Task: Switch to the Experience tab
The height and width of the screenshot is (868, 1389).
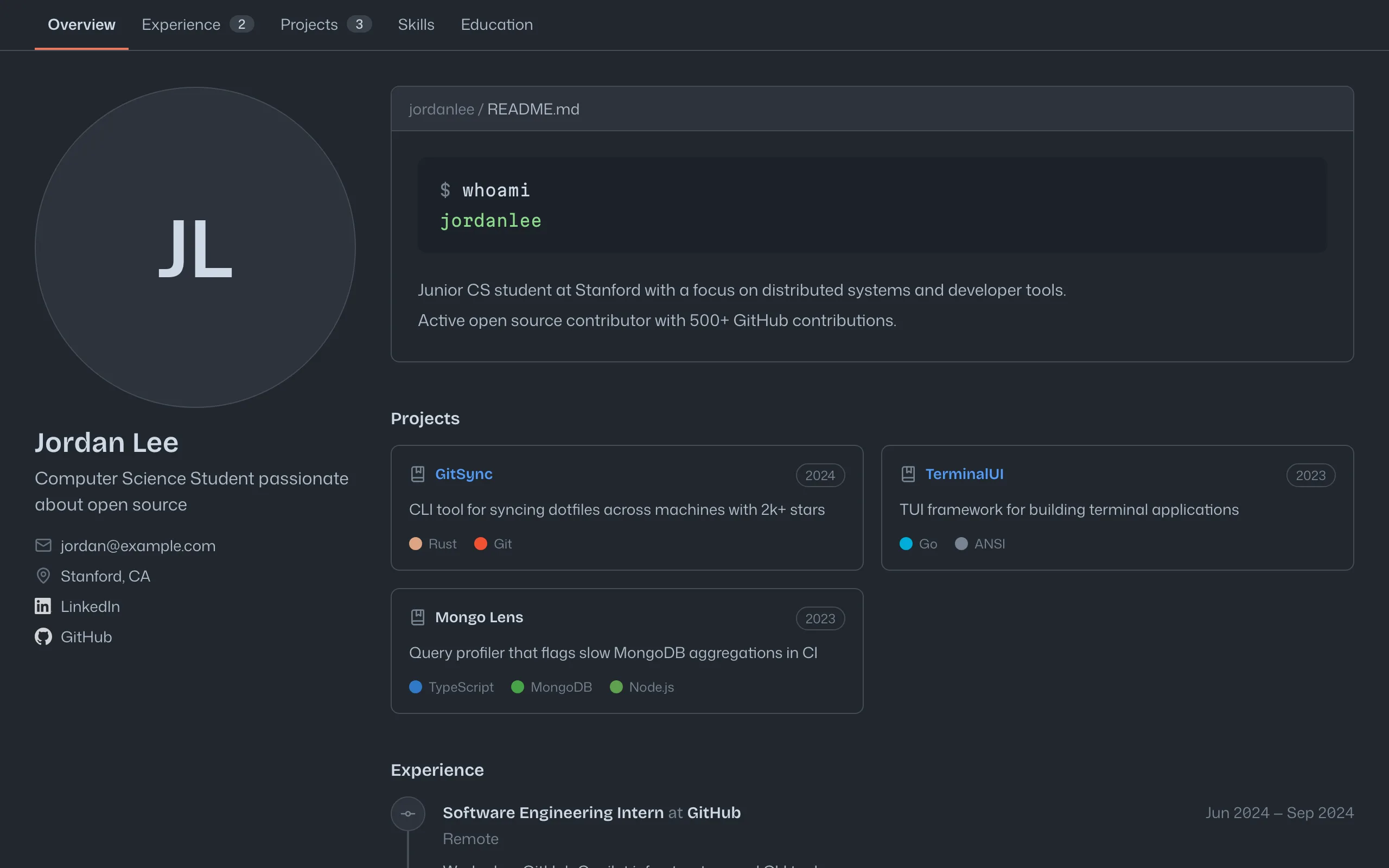Action: (x=197, y=25)
